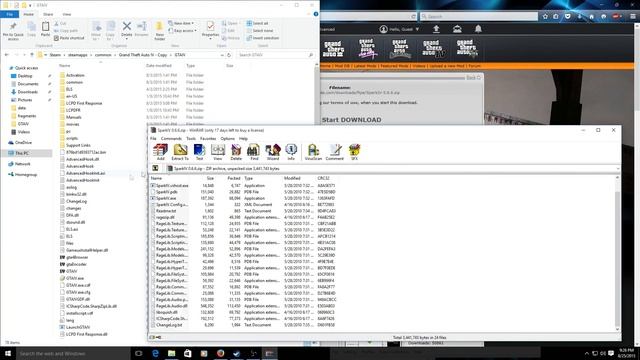
Task: Open the File menu in WinRAR
Action: pos(153,139)
